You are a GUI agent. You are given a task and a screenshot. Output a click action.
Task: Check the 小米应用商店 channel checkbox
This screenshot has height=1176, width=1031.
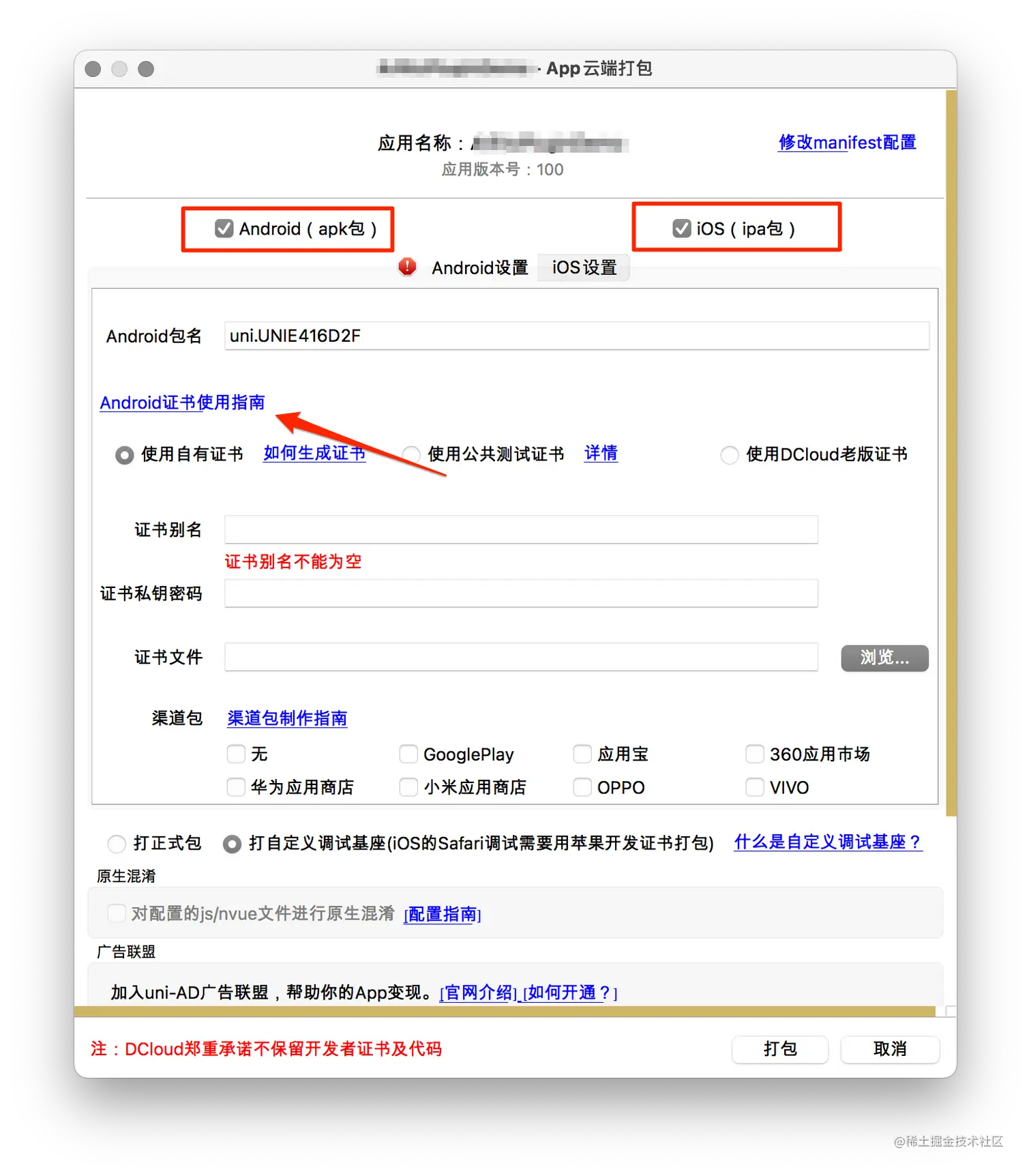tap(408, 787)
